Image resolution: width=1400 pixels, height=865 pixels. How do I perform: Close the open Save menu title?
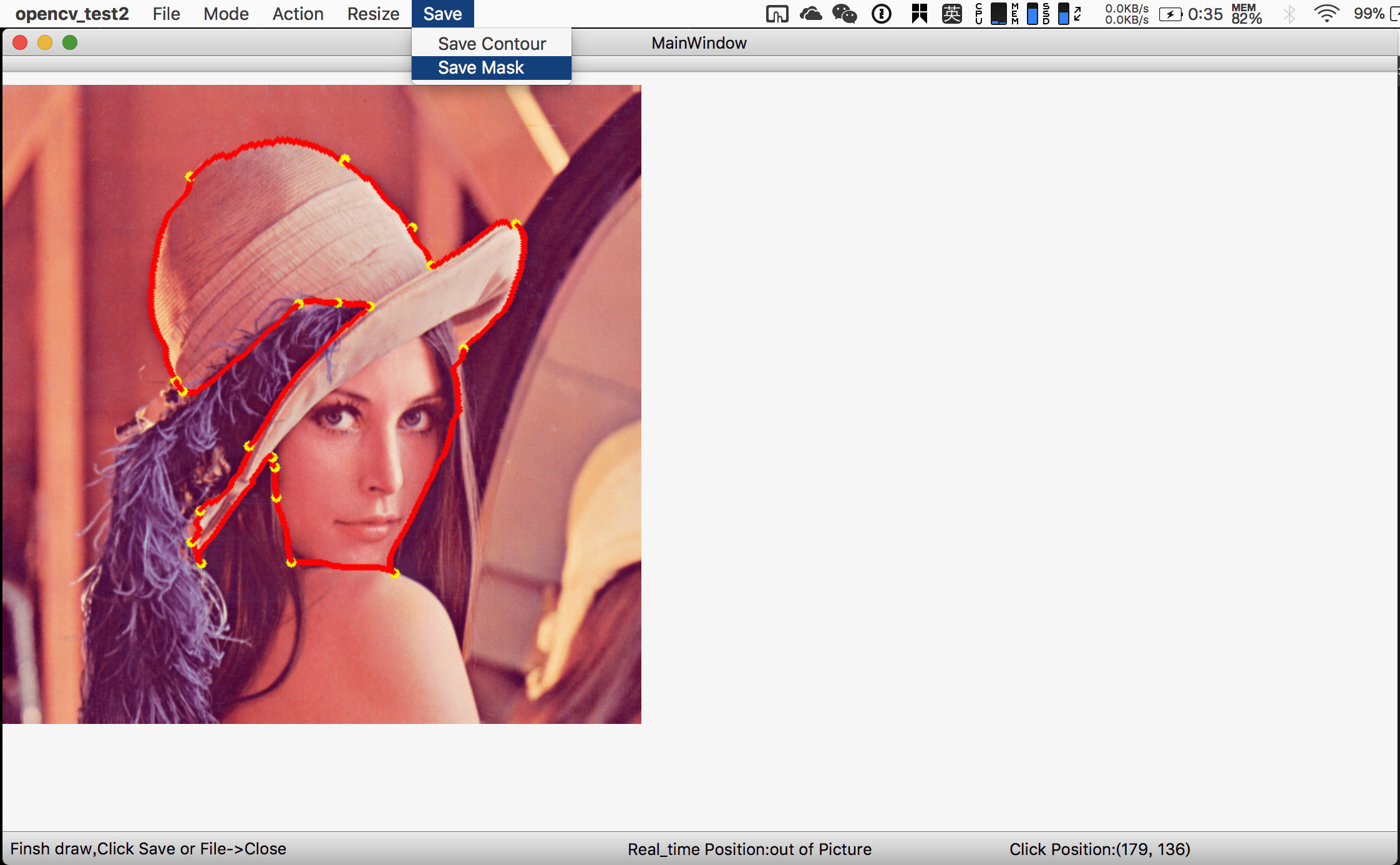pos(442,14)
